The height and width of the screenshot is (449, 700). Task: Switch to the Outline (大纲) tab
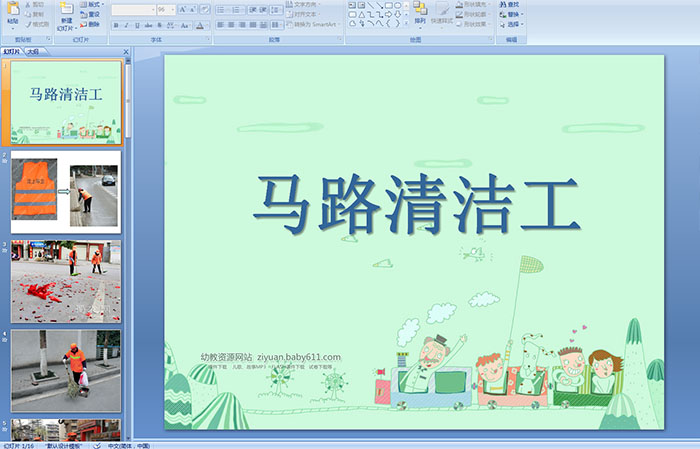pyautogui.click(x=33, y=51)
